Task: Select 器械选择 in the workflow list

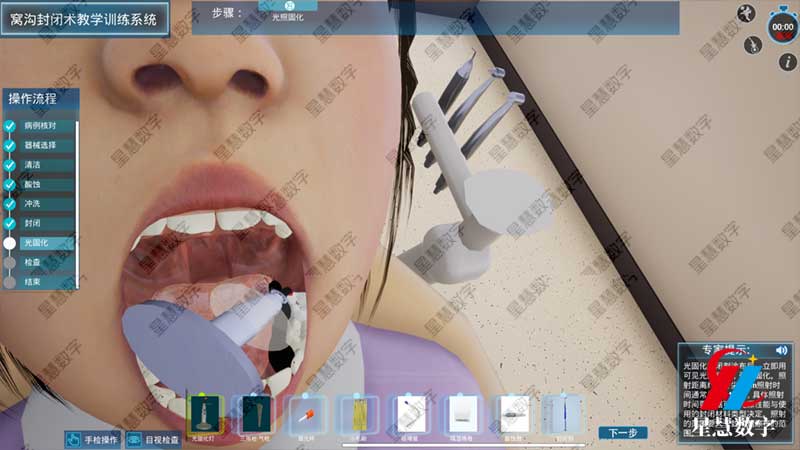Action: 42,146
